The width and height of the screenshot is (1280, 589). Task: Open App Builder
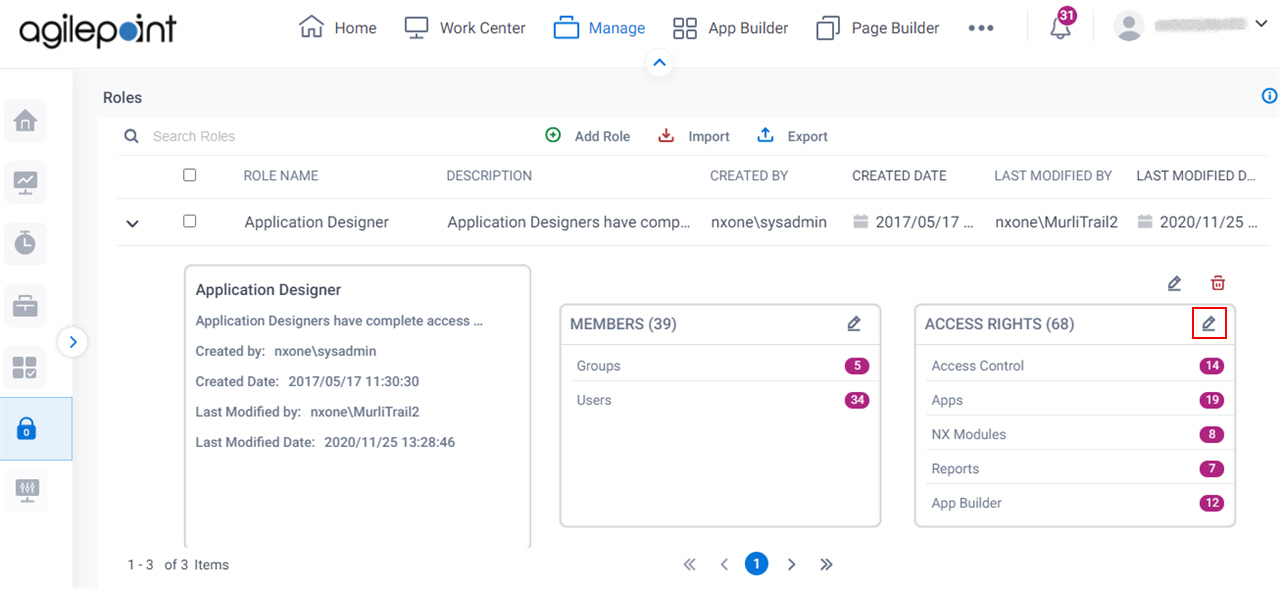coord(730,28)
